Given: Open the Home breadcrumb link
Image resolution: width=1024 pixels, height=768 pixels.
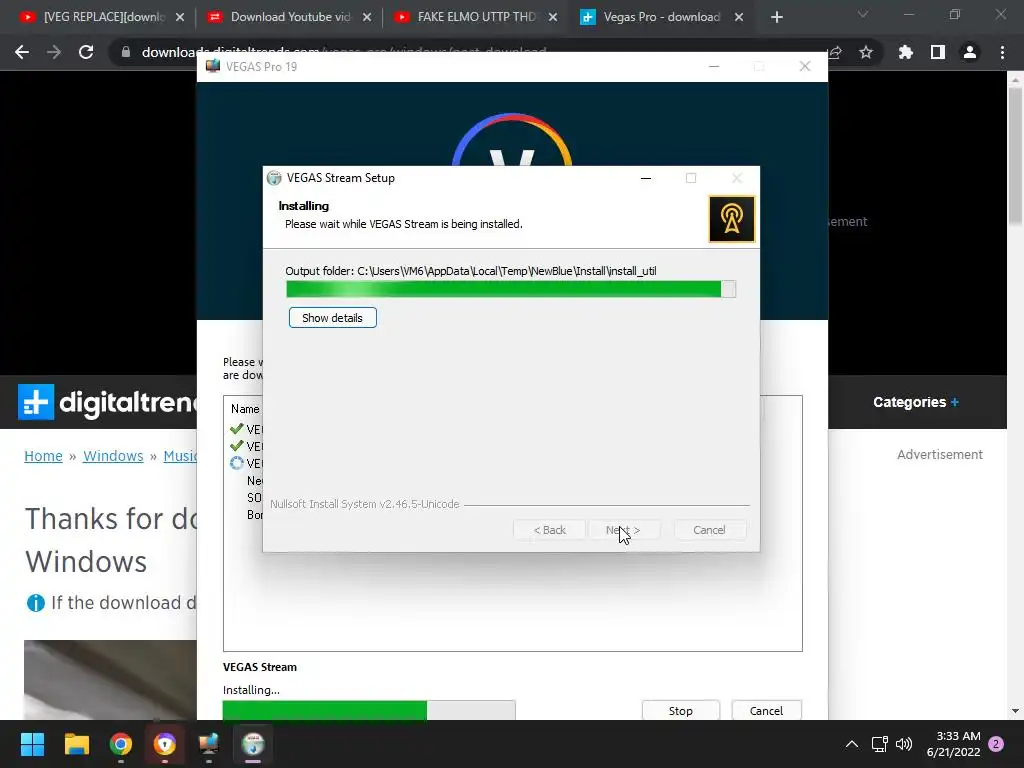Looking at the screenshot, I should click(43, 456).
